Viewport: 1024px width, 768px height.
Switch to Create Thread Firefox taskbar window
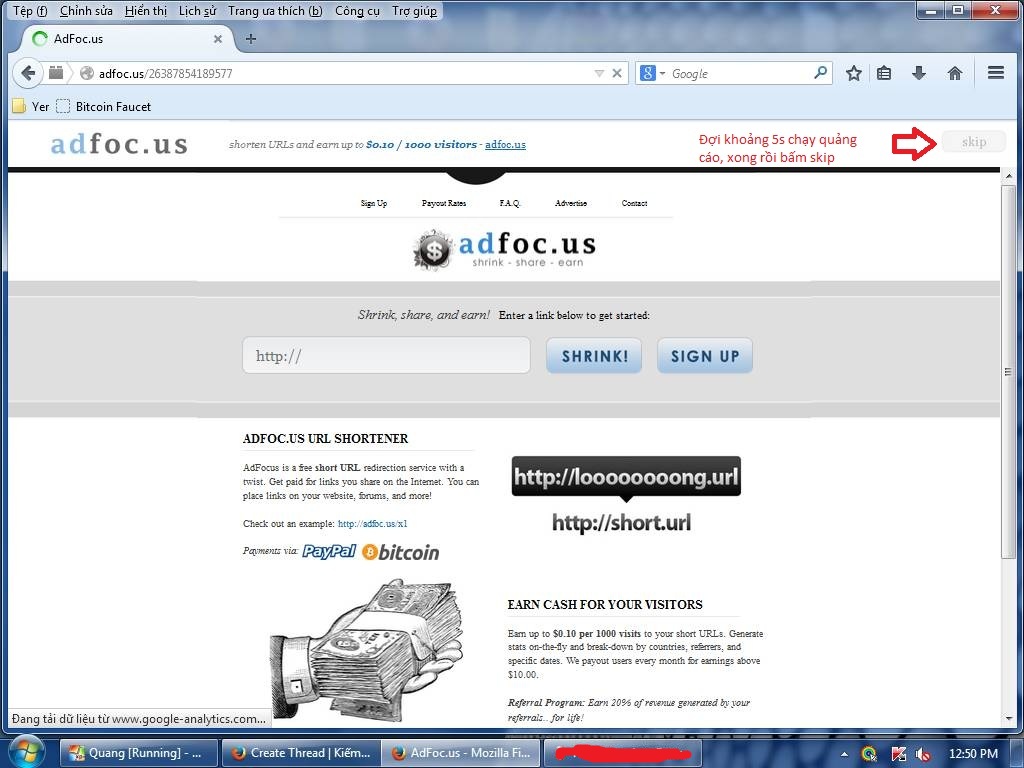299,753
